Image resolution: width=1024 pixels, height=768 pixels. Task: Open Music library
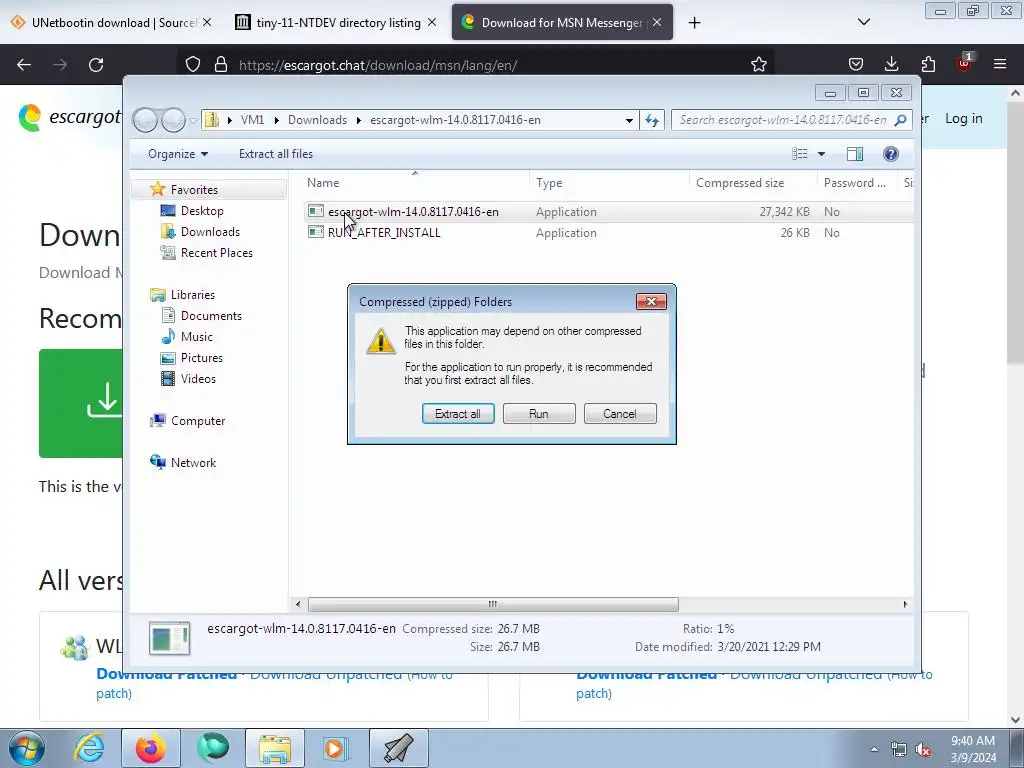point(197,337)
